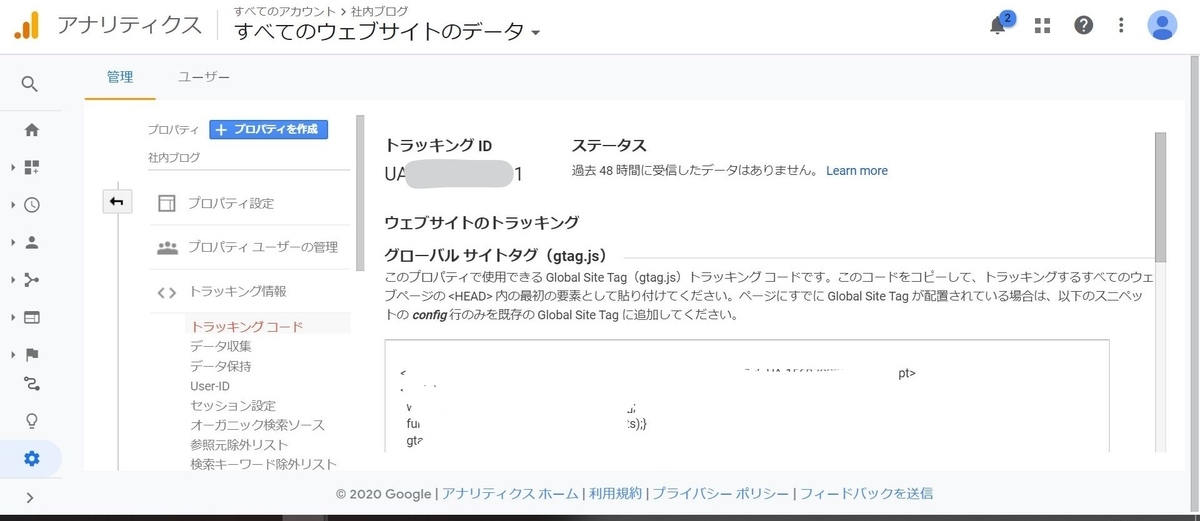Screen dimensions: 1200x521
Task: Click inside the gtag.js code box
Action: point(747,396)
